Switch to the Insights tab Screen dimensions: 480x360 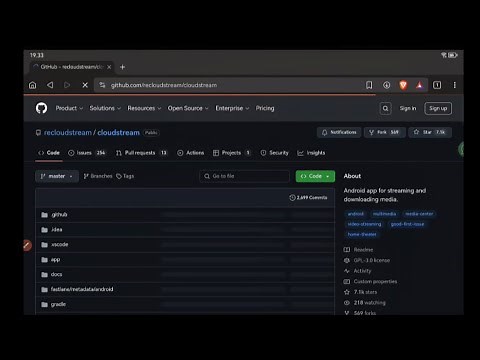point(311,153)
